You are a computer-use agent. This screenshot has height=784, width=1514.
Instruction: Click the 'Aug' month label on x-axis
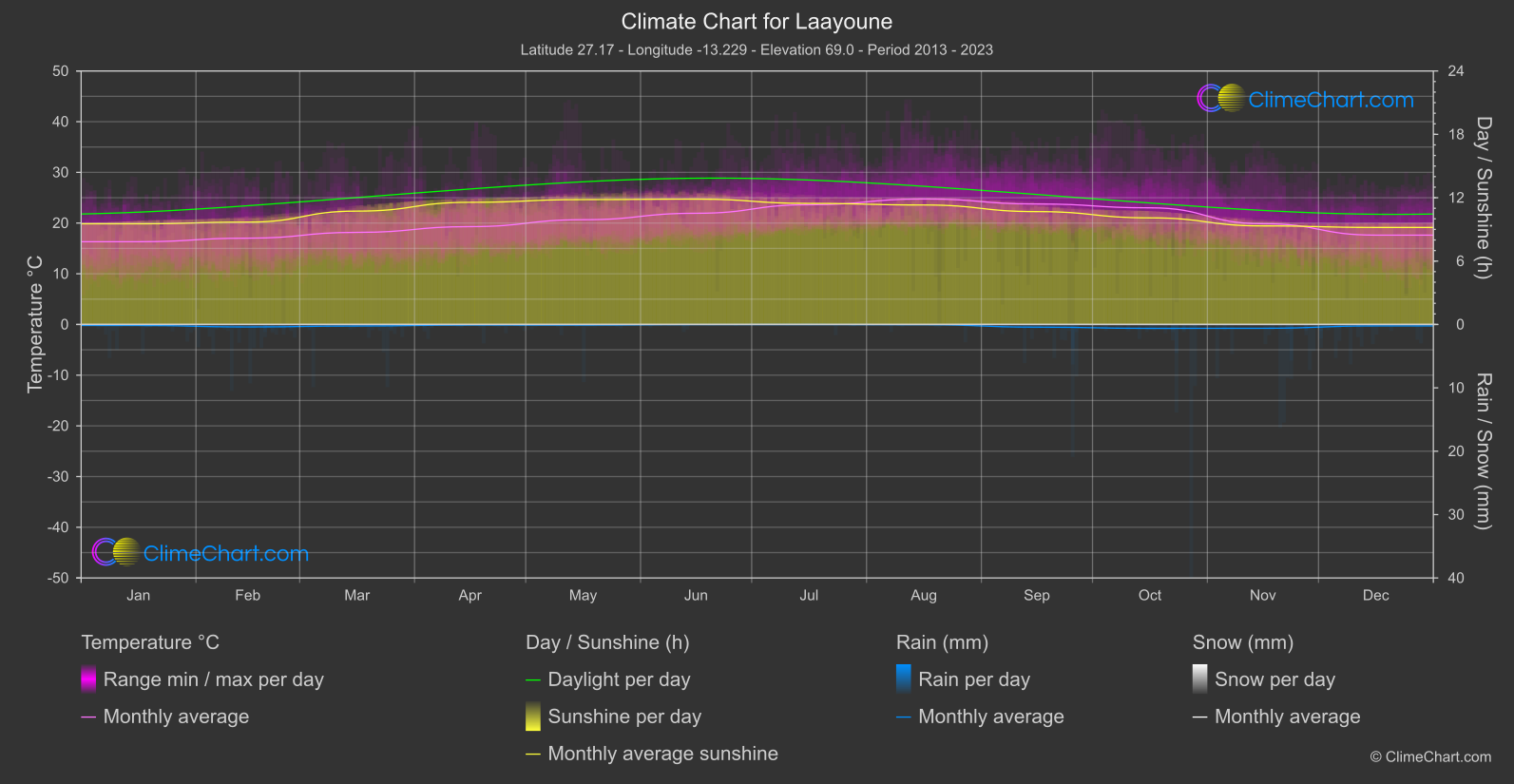924,595
